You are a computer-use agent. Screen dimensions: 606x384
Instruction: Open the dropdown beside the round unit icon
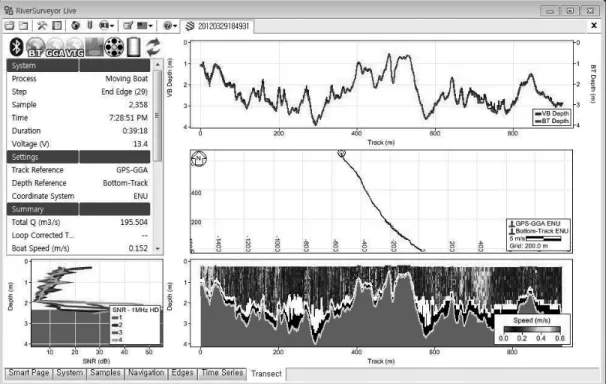pyautogui.click(x=112, y=26)
